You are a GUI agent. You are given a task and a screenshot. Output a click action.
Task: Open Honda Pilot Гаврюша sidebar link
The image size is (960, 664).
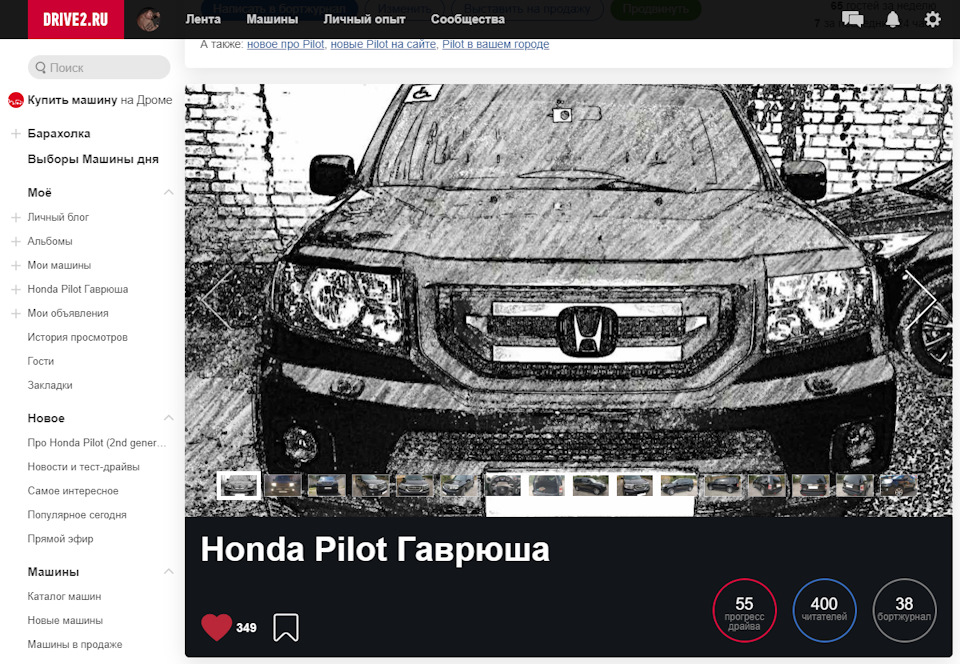[78, 289]
